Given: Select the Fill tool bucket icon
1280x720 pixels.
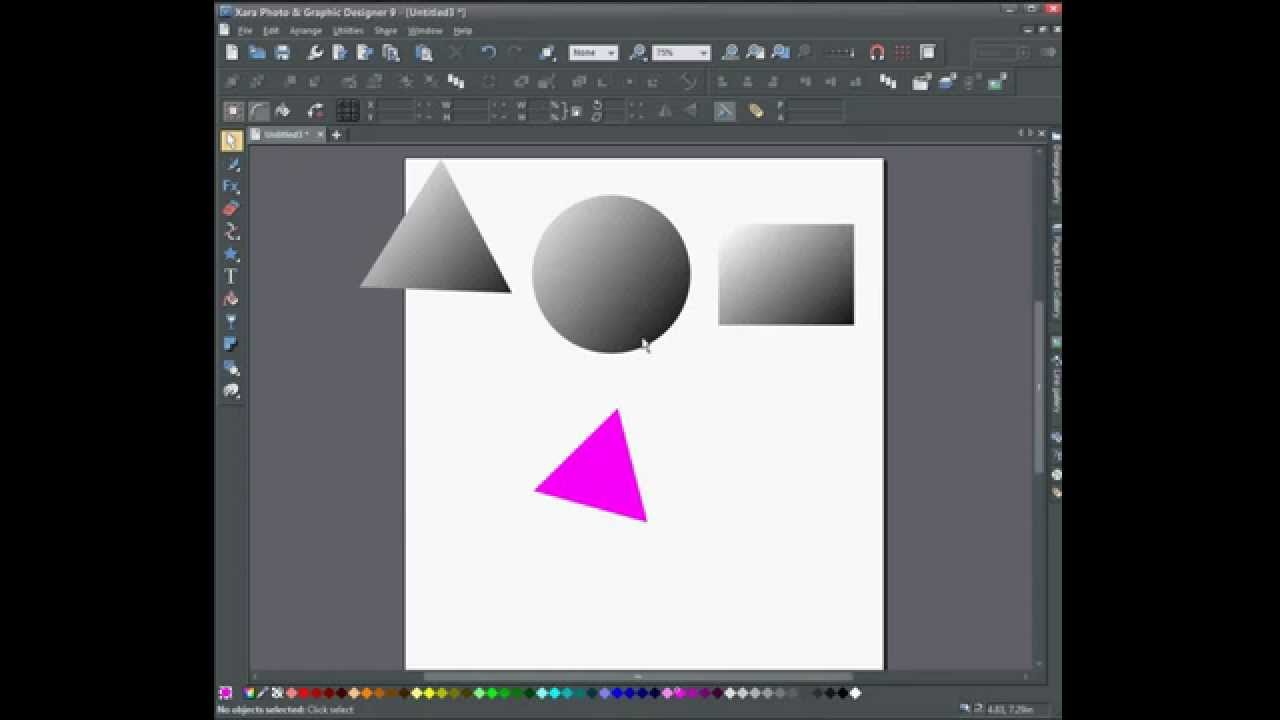Looking at the screenshot, I should (x=231, y=299).
